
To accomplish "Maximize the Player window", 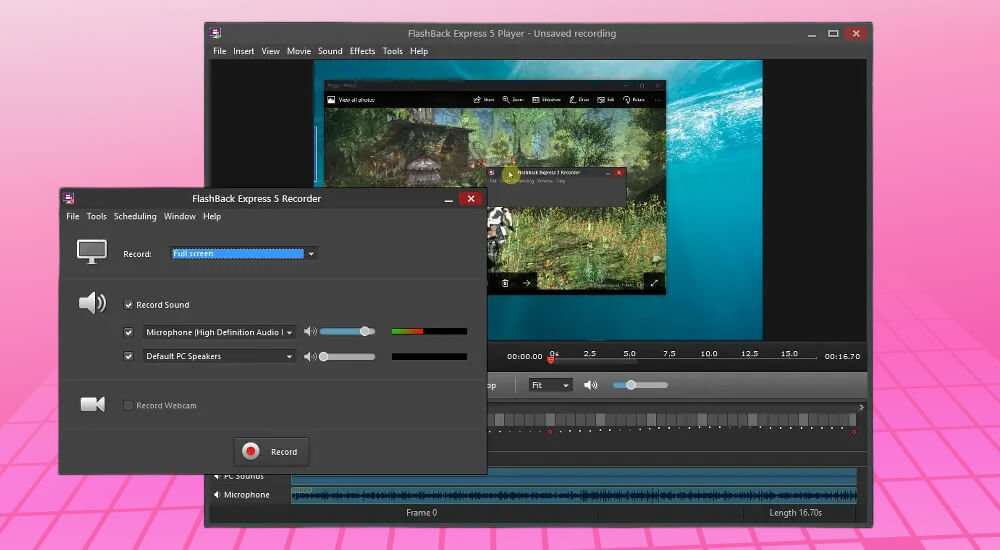I will 833,33.
